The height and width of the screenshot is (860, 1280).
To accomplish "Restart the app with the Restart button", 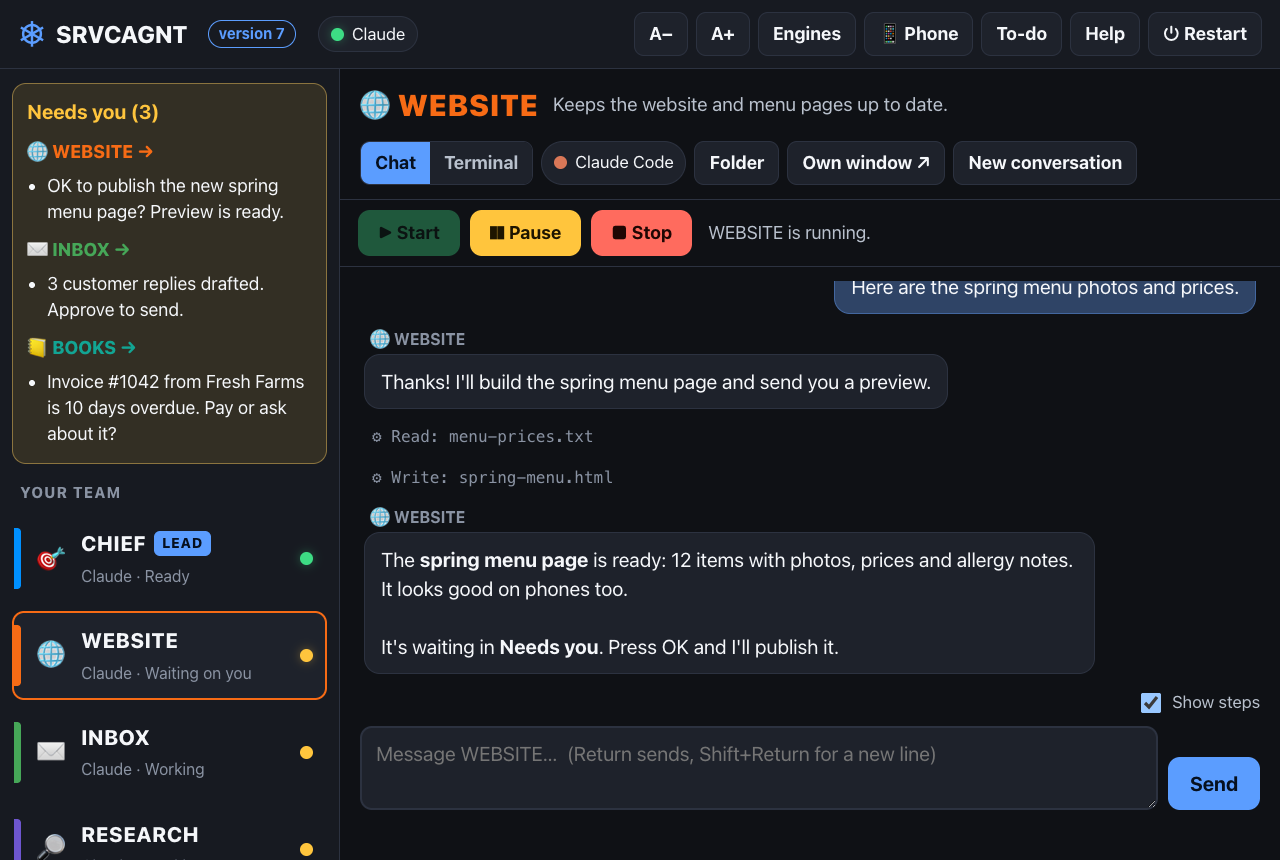I will [x=1205, y=34].
